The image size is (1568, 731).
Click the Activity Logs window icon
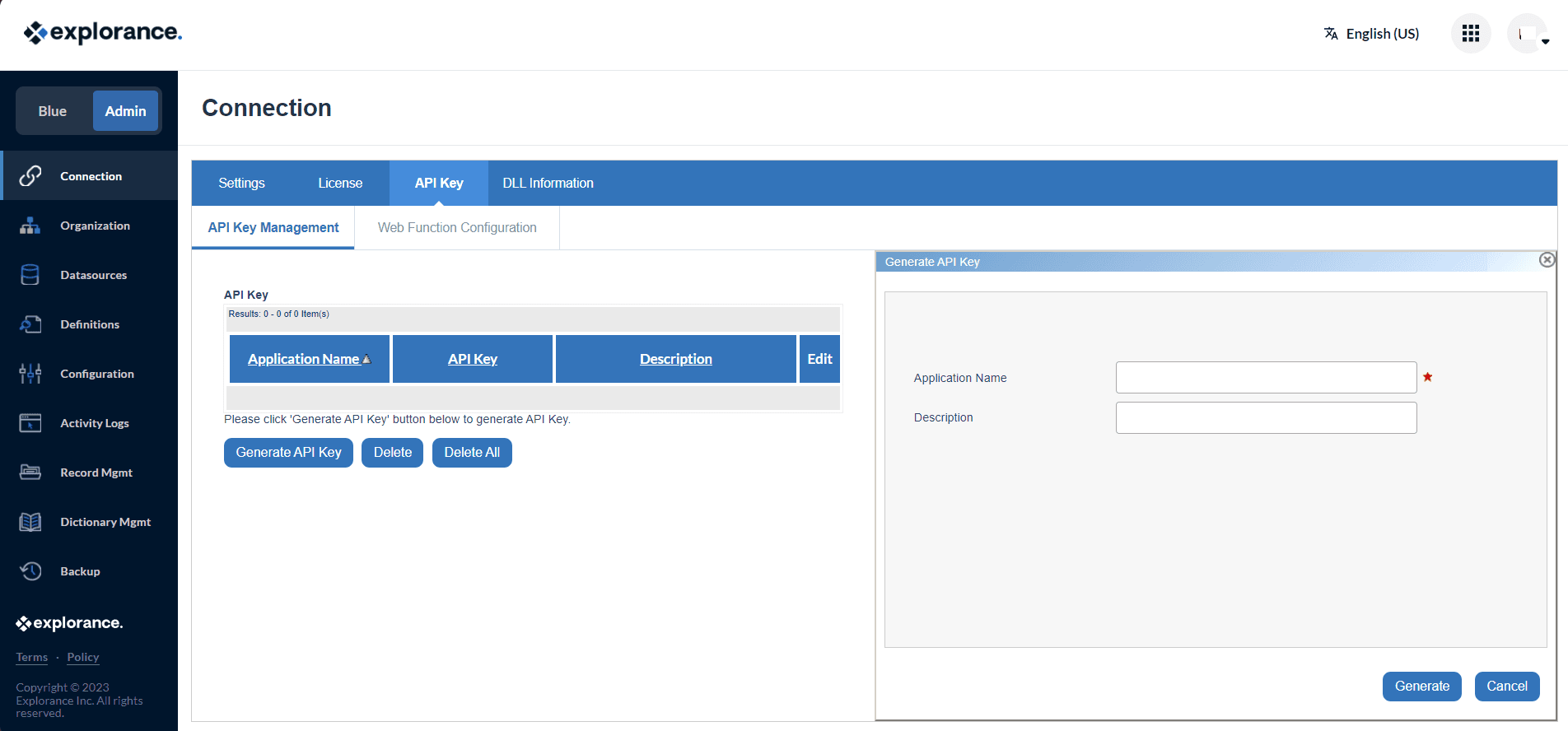click(x=30, y=422)
